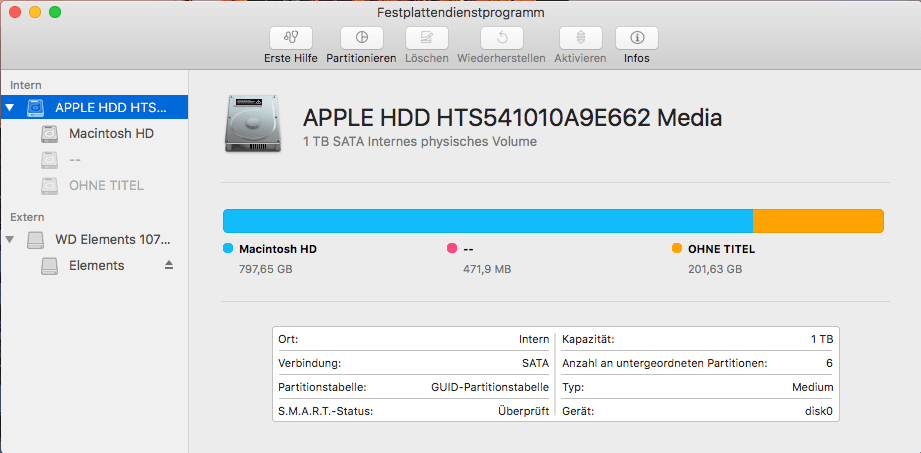This screenshot has height=453, width=921.
Task: Click the orange OHNE TITEL bar segment
Action: pyautogui.click(x=818, y=221)
